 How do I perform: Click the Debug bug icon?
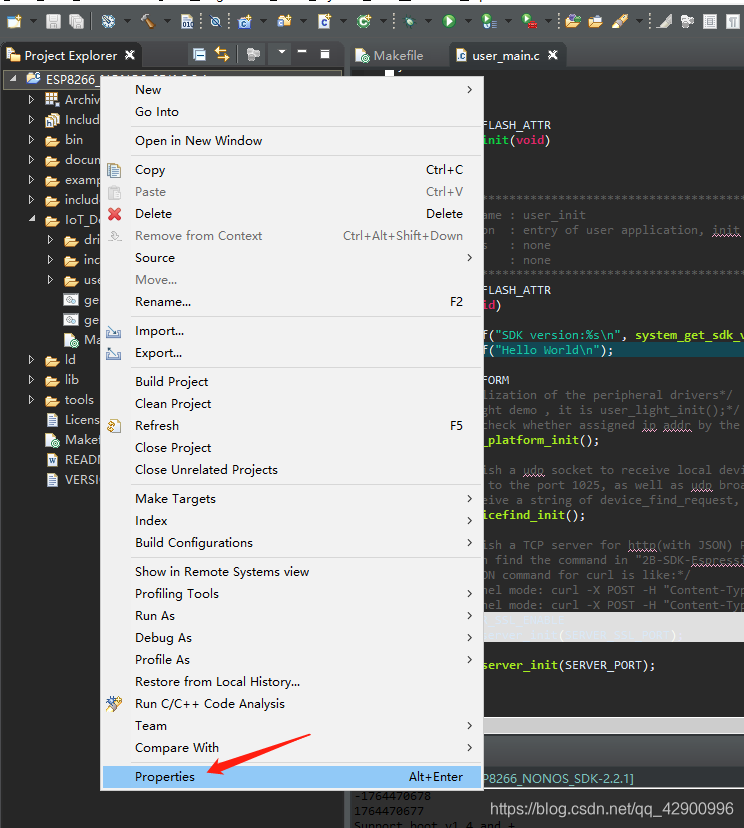point(409,22)
